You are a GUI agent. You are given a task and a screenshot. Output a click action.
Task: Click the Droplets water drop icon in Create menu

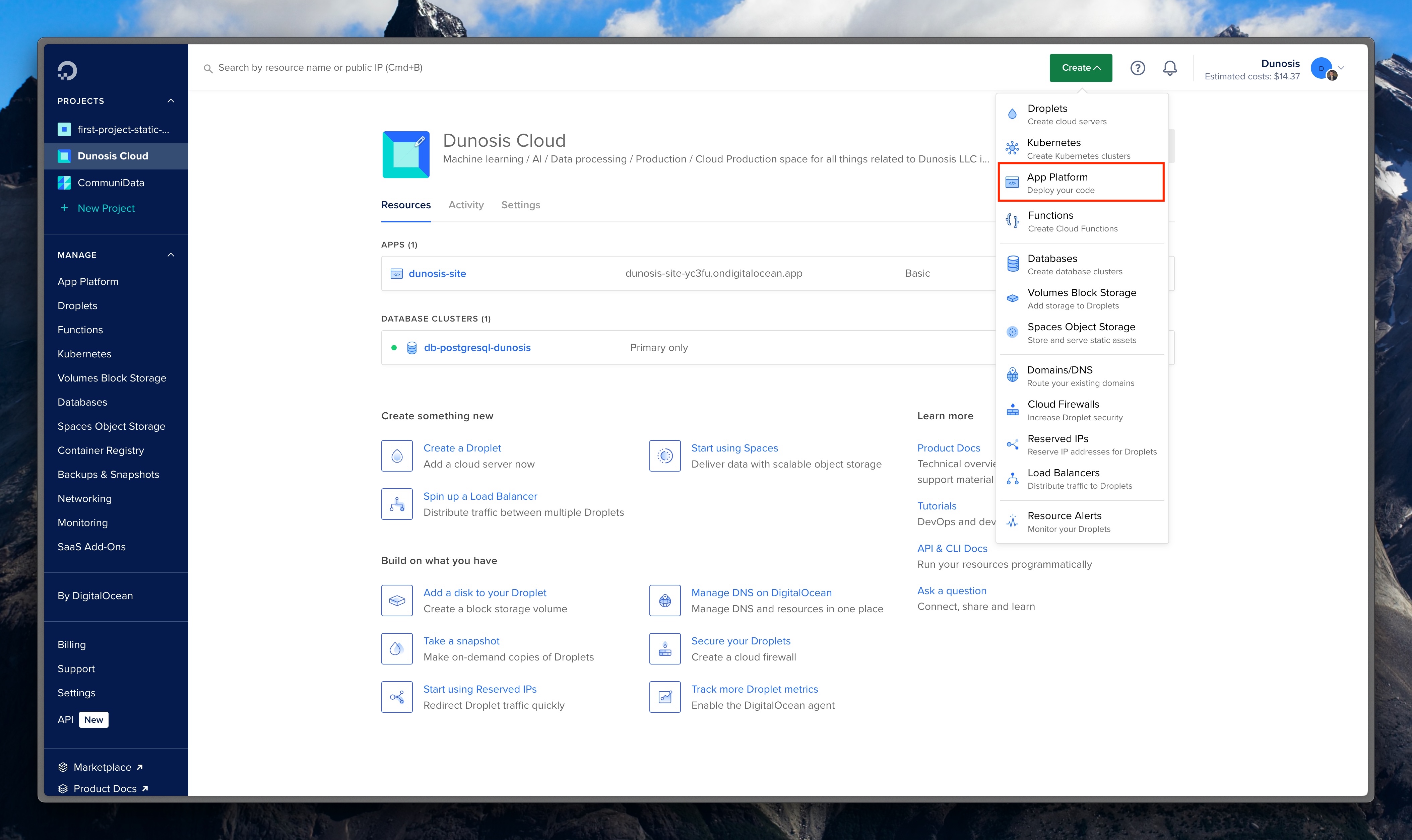pos(1012,114)
